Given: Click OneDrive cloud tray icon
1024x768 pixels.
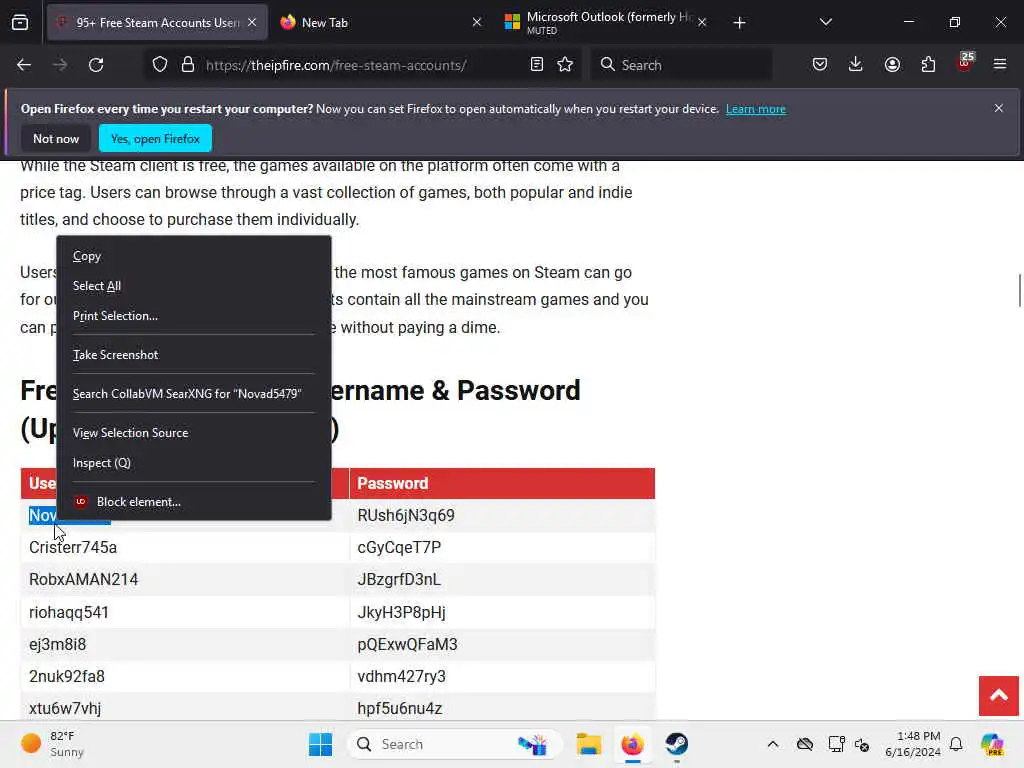Looking at the screenshot, I should 805,744.
